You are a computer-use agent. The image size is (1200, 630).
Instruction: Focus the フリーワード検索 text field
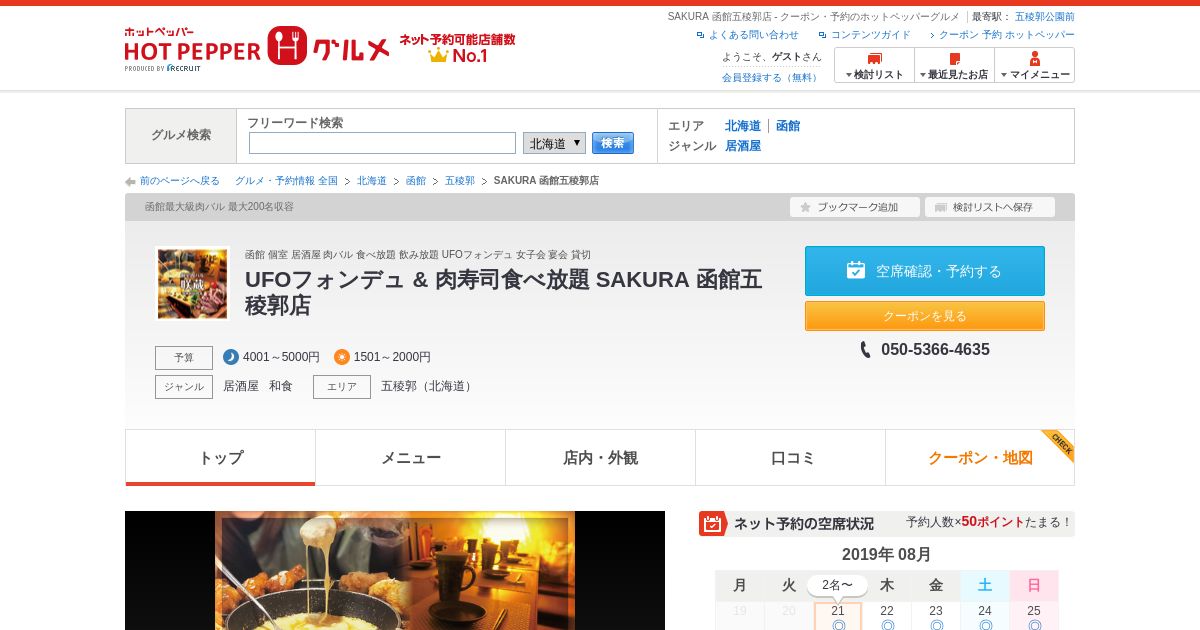(x=382, y=143)
